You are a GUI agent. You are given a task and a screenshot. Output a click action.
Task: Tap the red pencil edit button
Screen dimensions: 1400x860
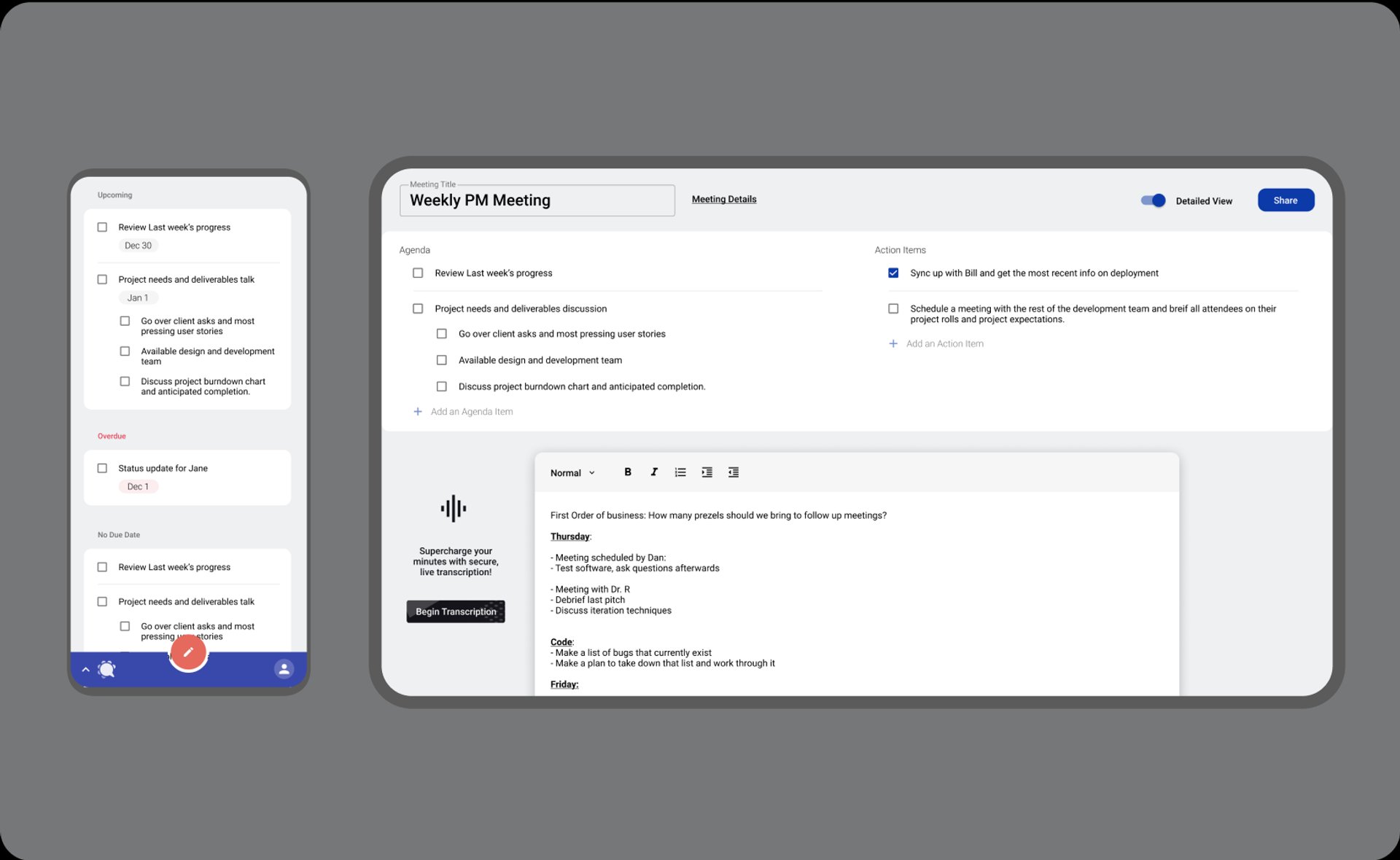(x=188, y=652)
